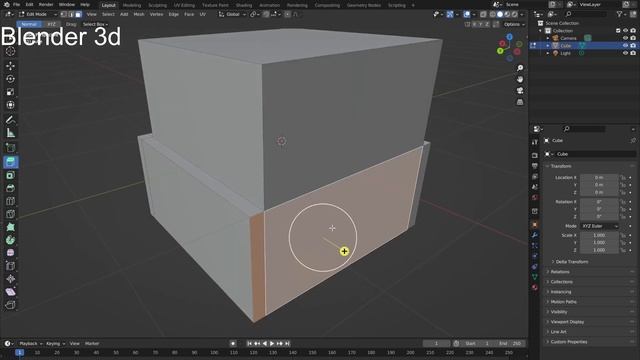Viewport: 640px width, 360px height.
Task: Expand the Collections properties panel
Action: 590,282
